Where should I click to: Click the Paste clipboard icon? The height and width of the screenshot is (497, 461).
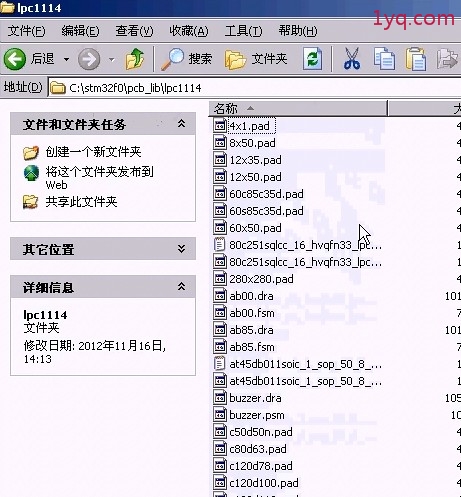click(x=416, y=59)
